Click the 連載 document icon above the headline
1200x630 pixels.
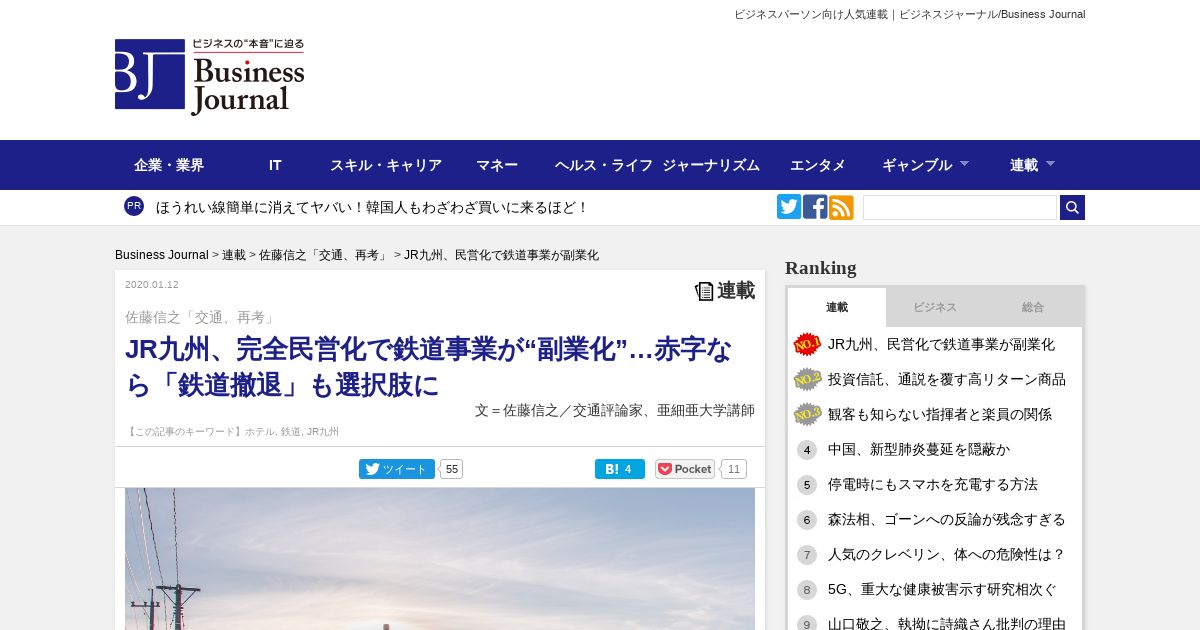coord(704,291)
